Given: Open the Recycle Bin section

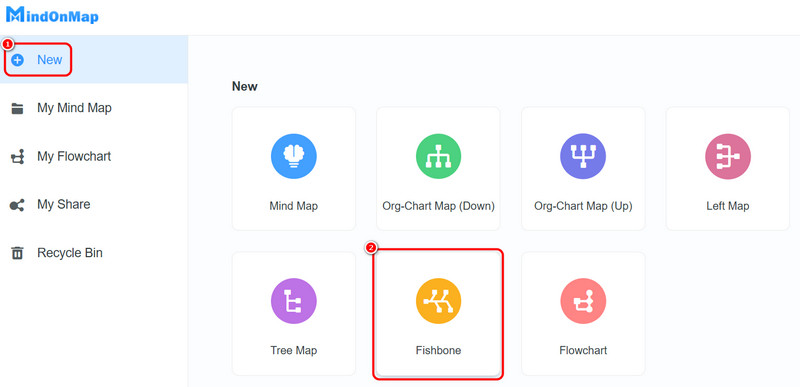Looking at the screenshot, I should 94,252.
